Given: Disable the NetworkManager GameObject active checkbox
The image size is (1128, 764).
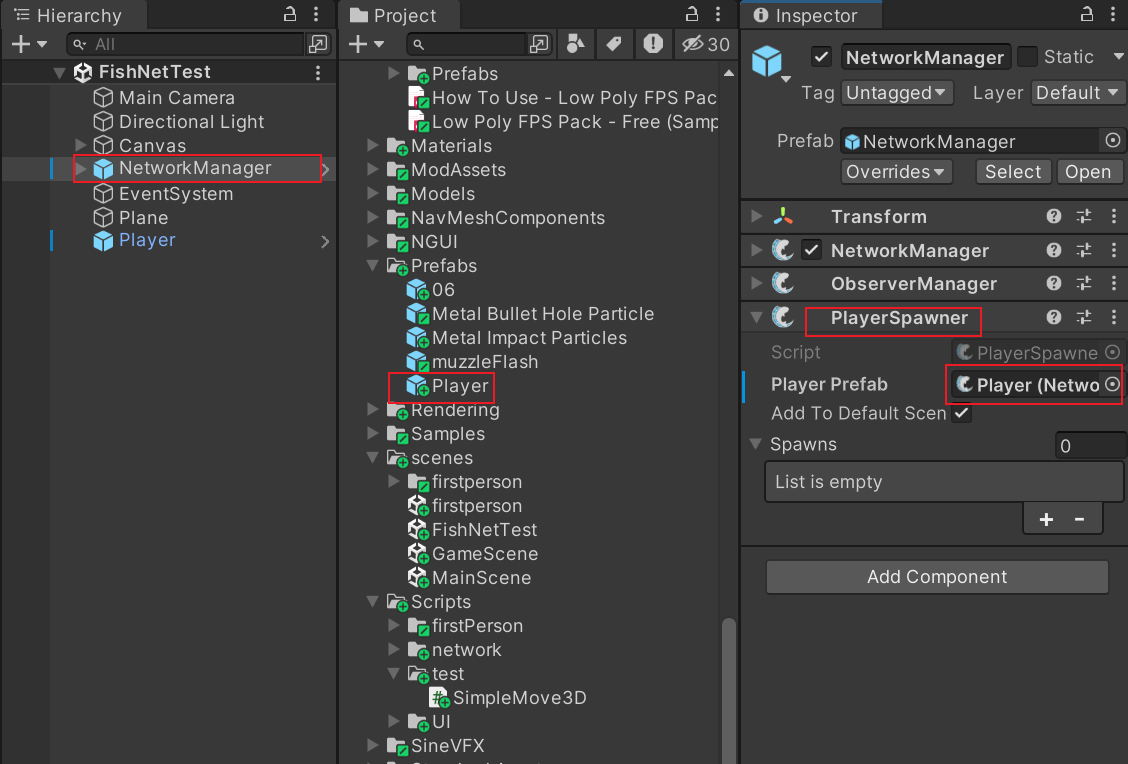Looking at the screenshot, I should pyautogui.click(x=821, y=57).
